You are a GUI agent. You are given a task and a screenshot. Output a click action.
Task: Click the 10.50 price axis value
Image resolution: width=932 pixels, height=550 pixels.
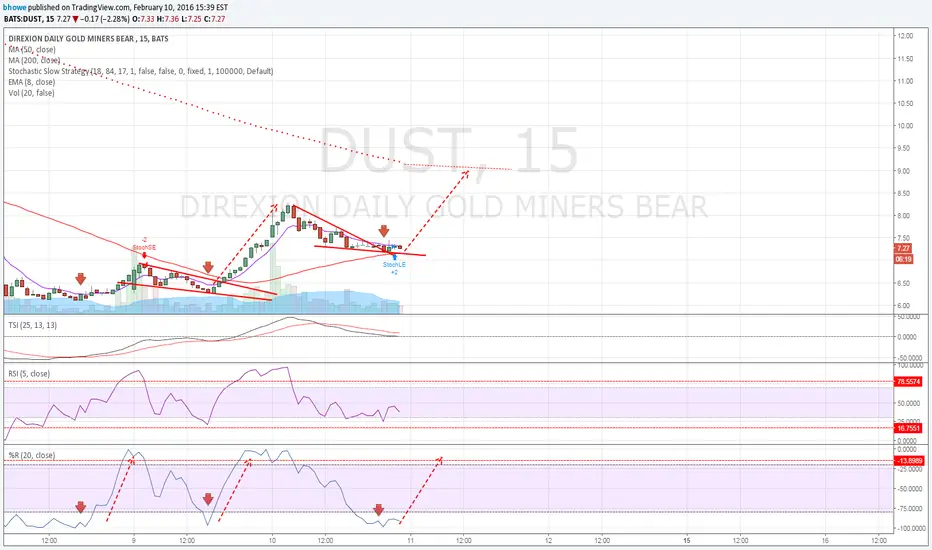point(905,103)
